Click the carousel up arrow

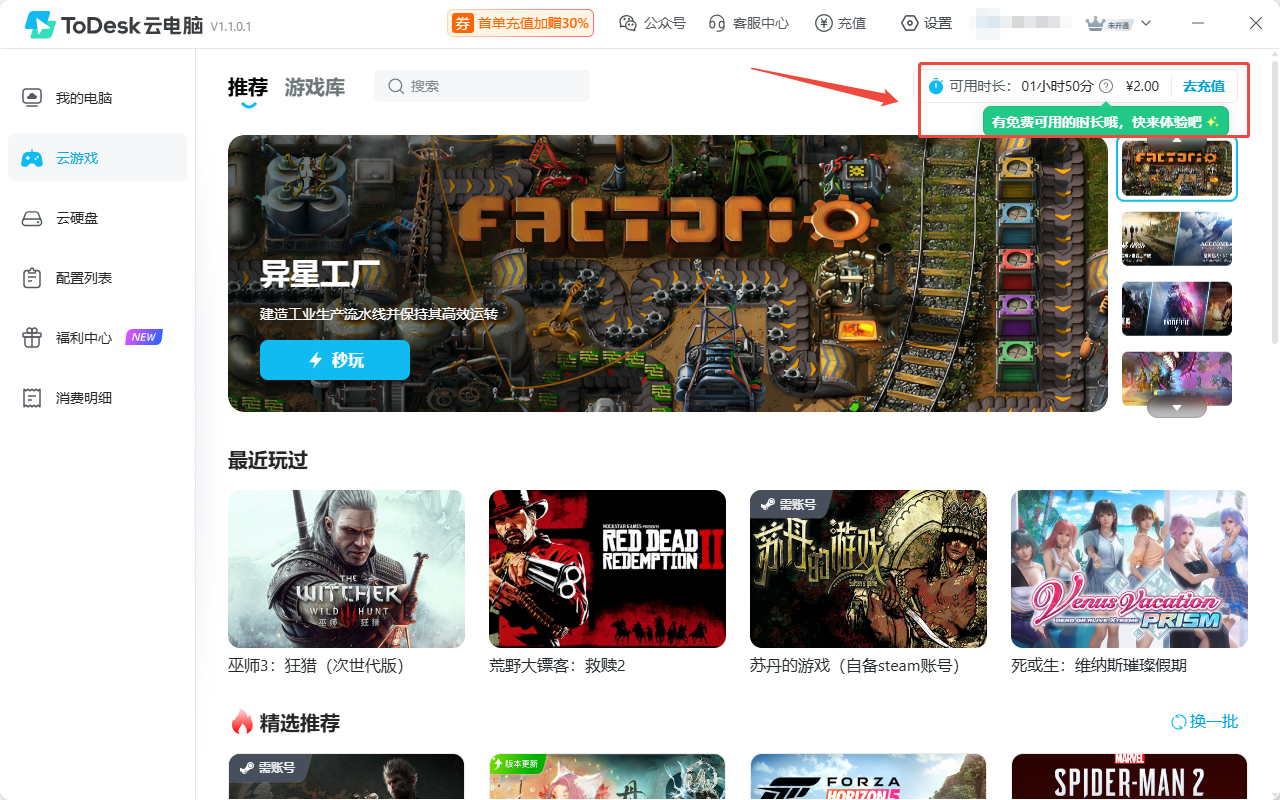pos(1177,141)
